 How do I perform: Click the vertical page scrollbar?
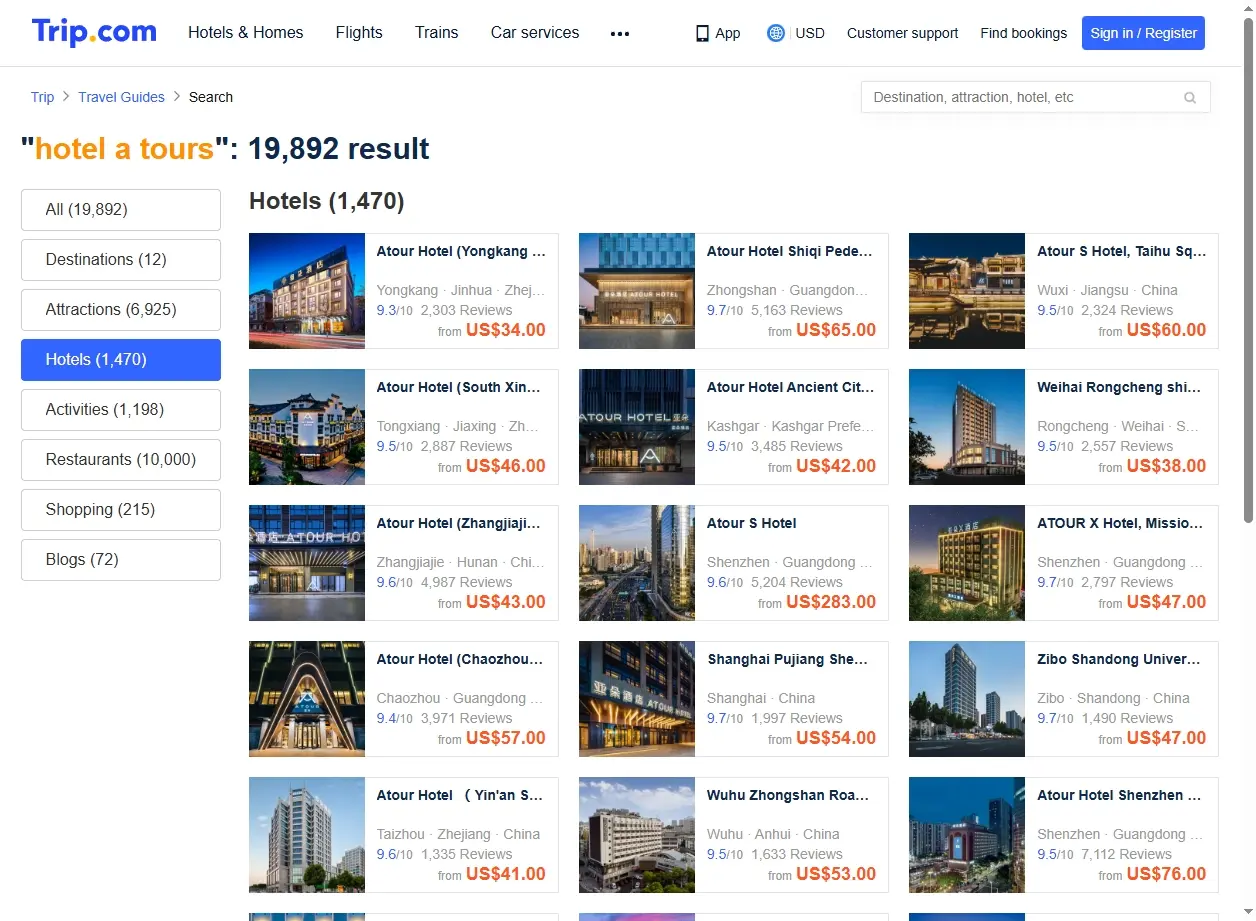pyautogui.click(x=1248, y=270)
